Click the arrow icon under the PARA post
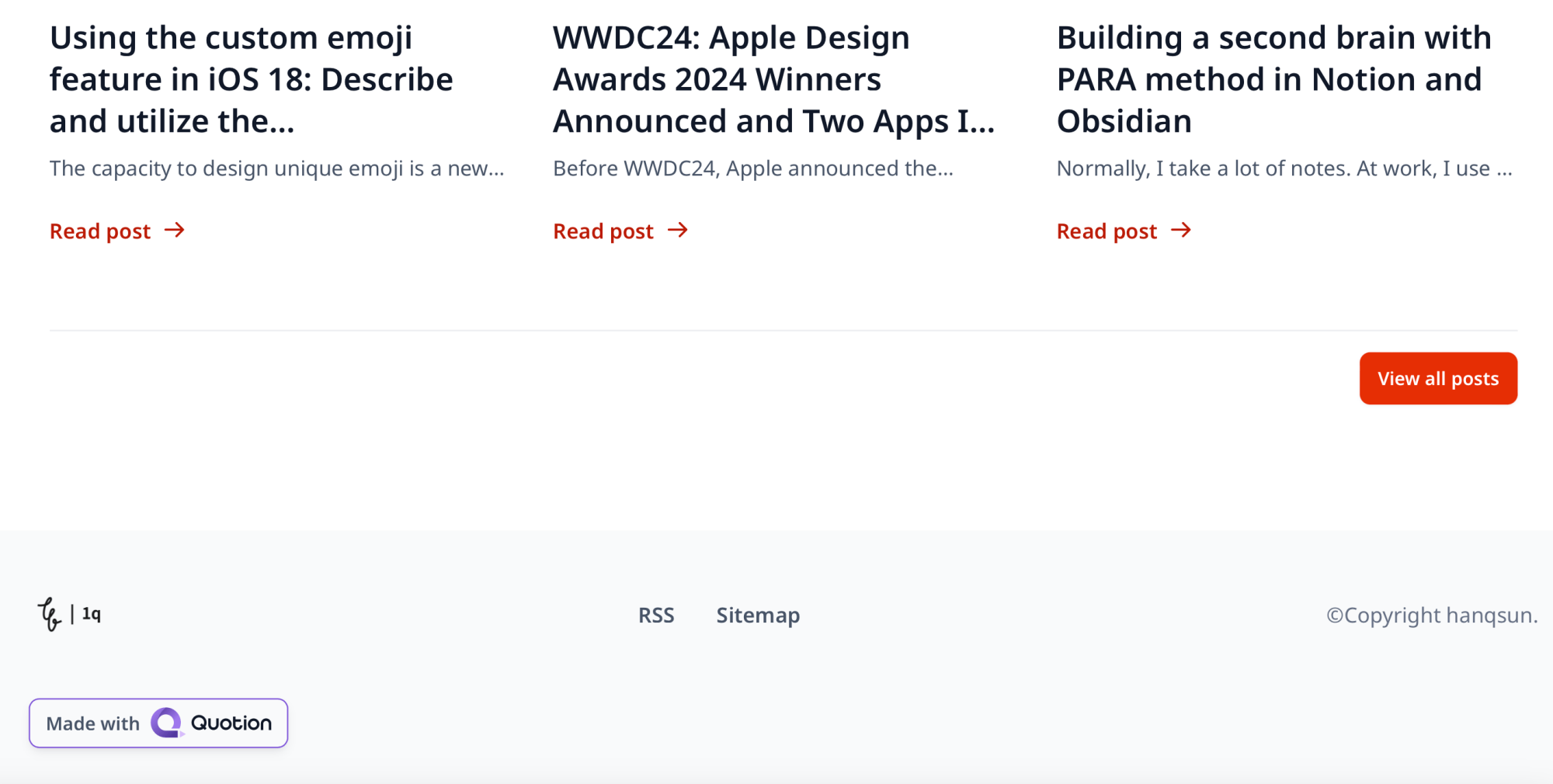 [x=1181, y=231]
